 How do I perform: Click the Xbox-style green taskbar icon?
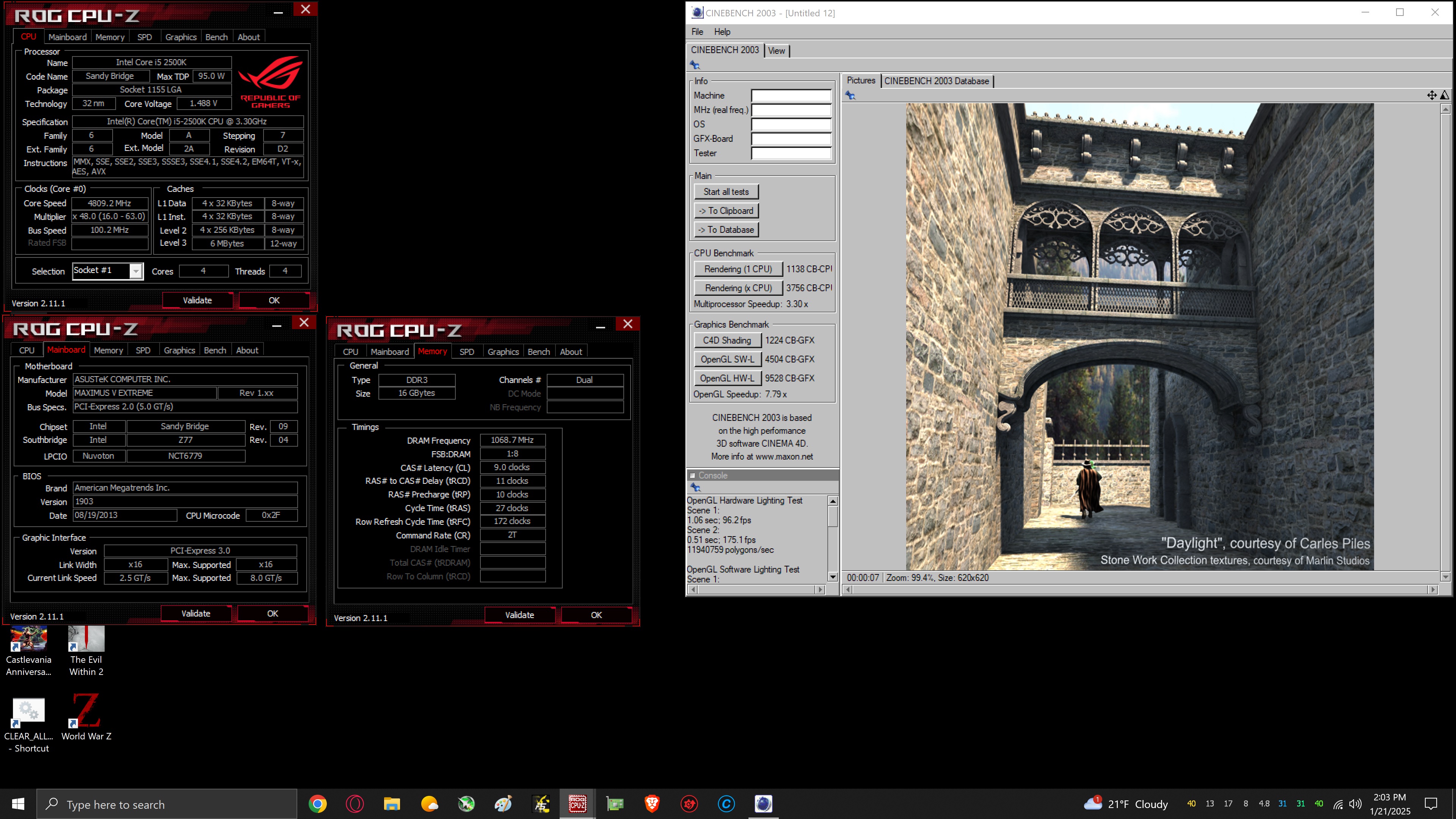tap(466, 804)
